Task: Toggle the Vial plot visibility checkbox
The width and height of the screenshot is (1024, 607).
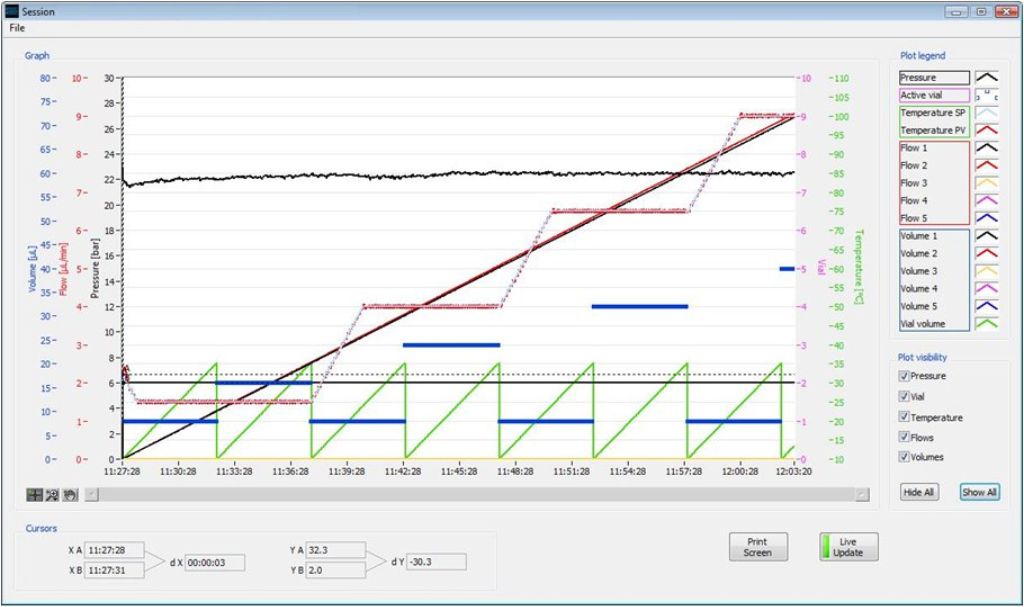Action: point(904,397)
